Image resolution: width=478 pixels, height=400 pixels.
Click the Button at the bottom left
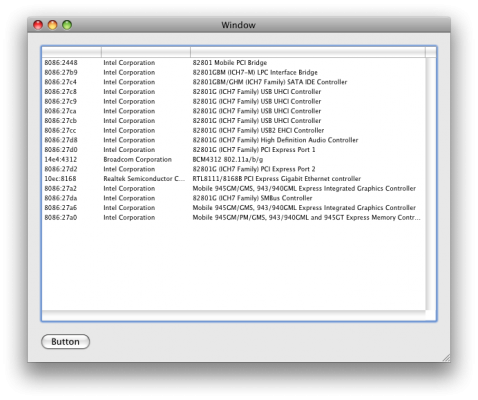[x=65, y=342]
